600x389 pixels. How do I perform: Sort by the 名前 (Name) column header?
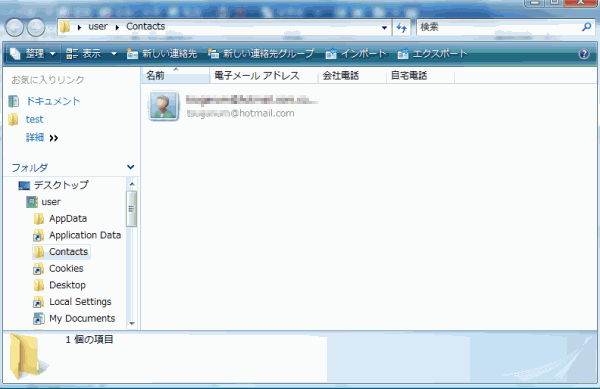176,75
